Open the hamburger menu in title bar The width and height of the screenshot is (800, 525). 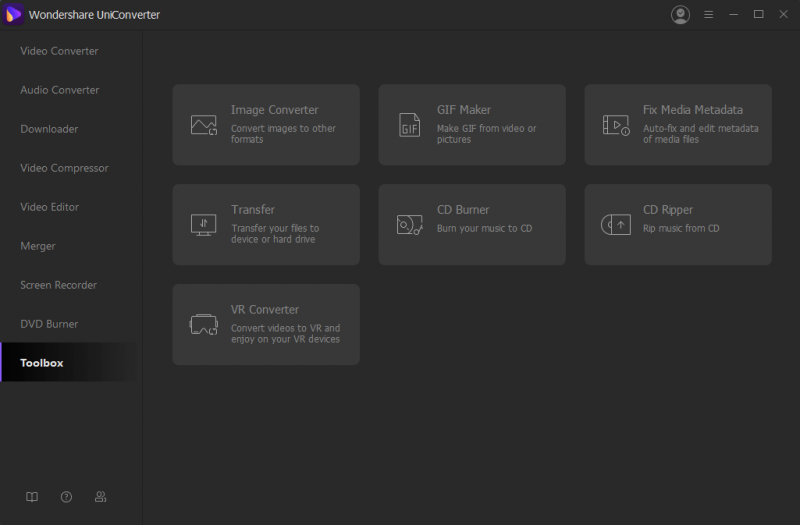[x=708, y=15]
